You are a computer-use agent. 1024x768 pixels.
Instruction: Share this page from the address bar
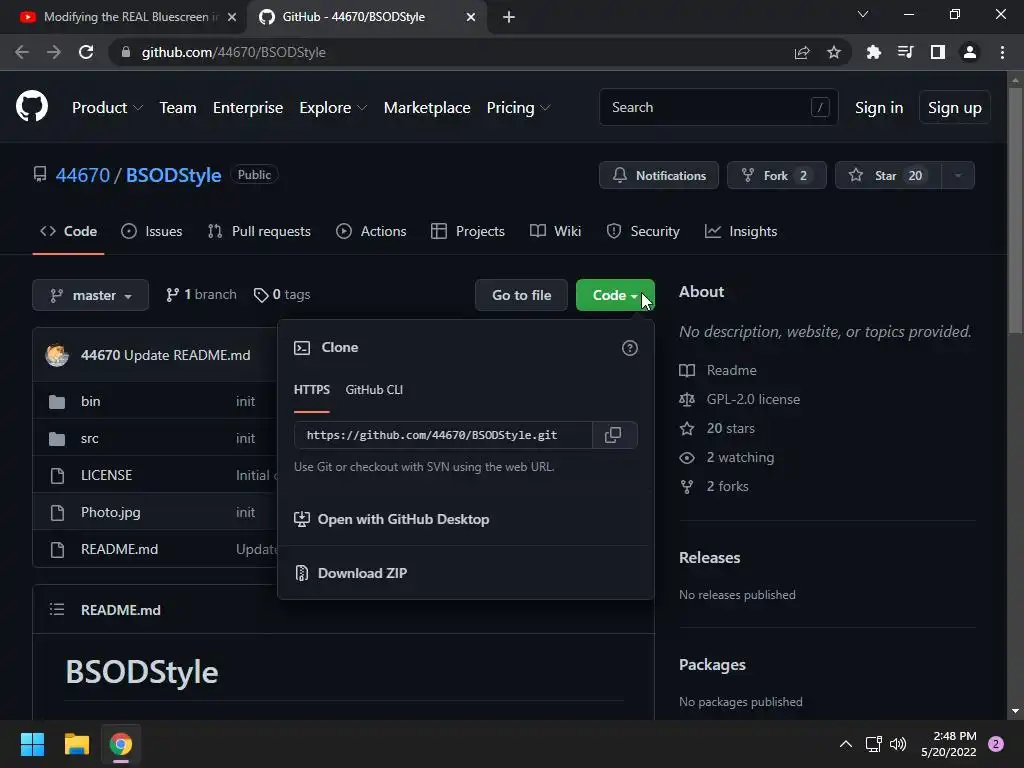[802, 52]
